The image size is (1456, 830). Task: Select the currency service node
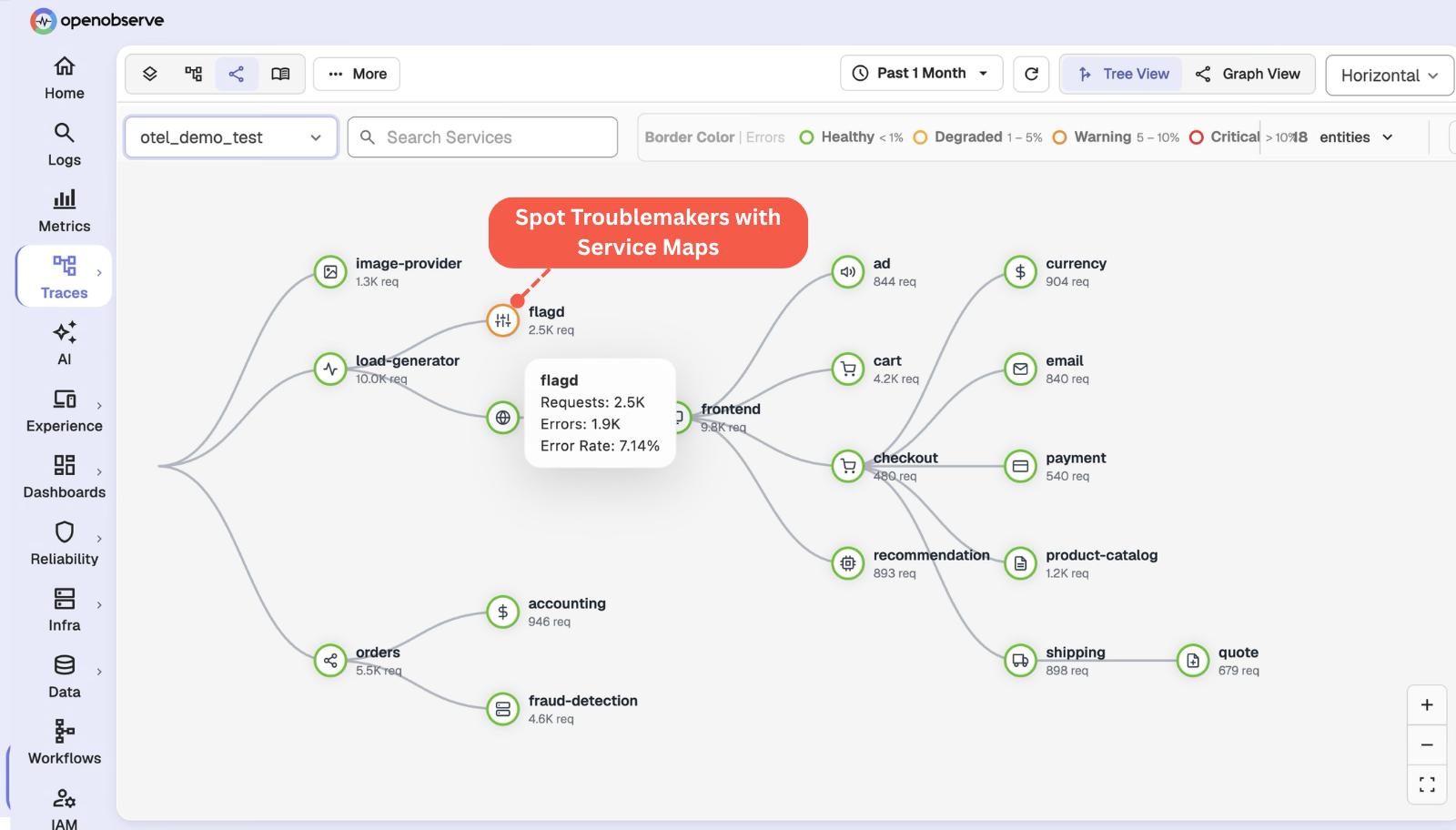(1021, 272)
